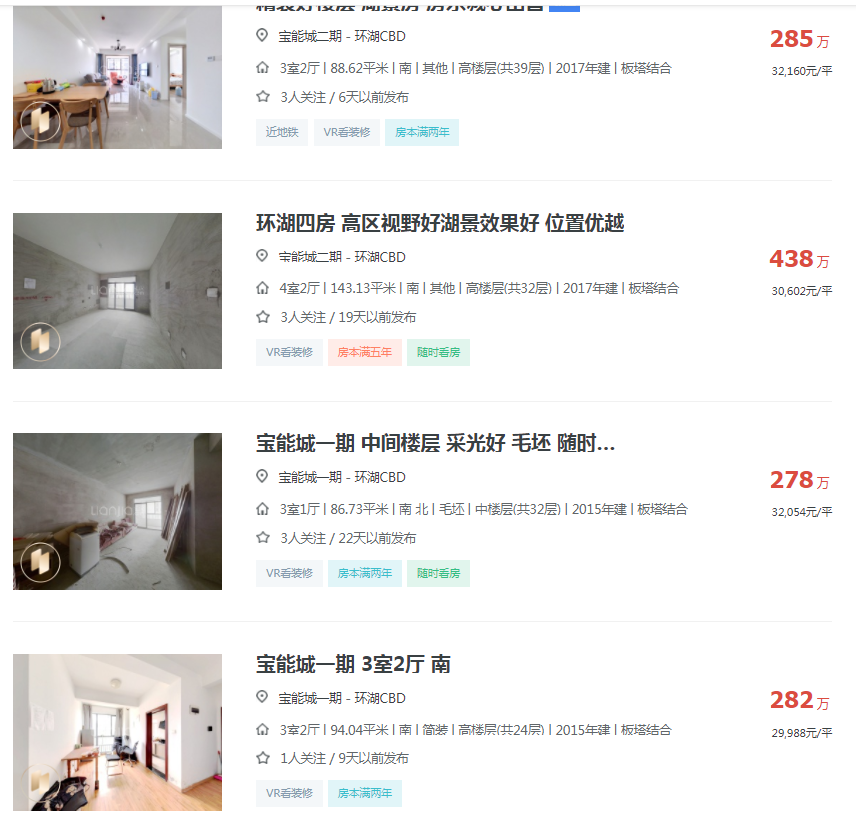
Task: Click 近地铁 tag on 285万 listing
Action: click(x=282, y=132)
